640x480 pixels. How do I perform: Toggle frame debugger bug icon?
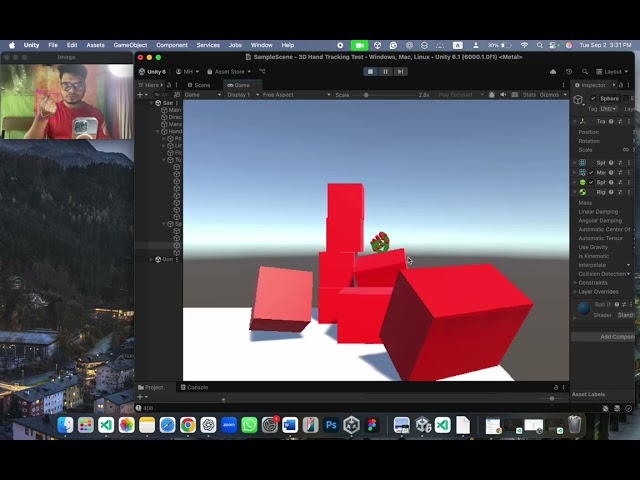[x=492, y=95]
